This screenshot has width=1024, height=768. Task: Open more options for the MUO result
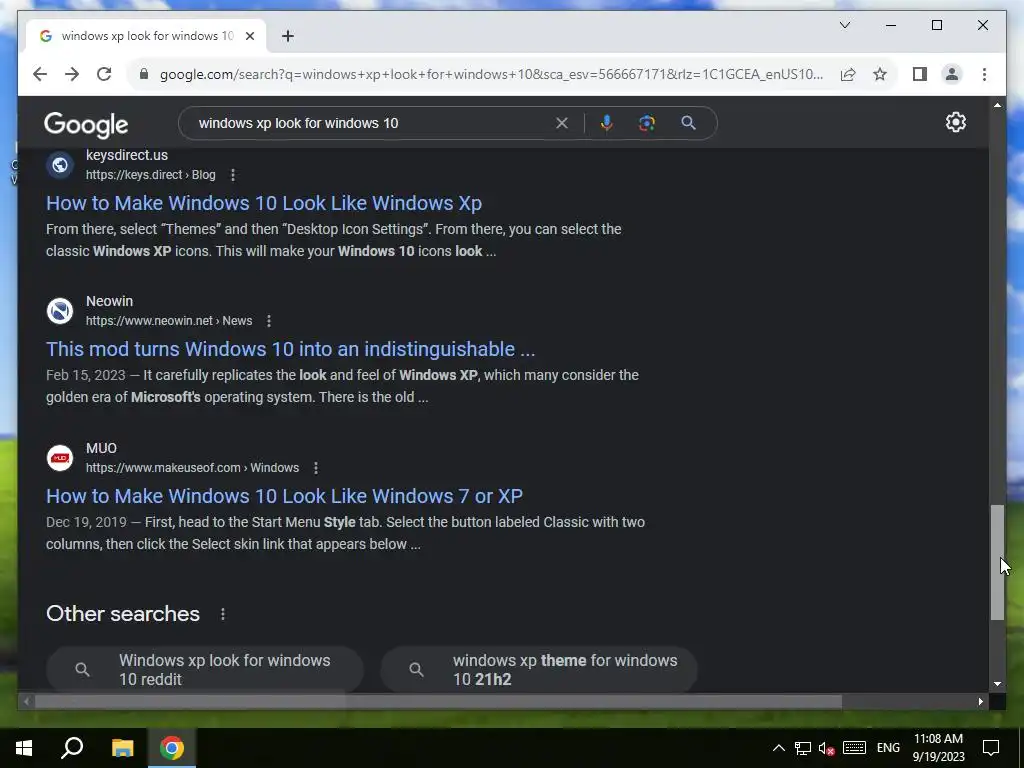click(x=315, y=468)
